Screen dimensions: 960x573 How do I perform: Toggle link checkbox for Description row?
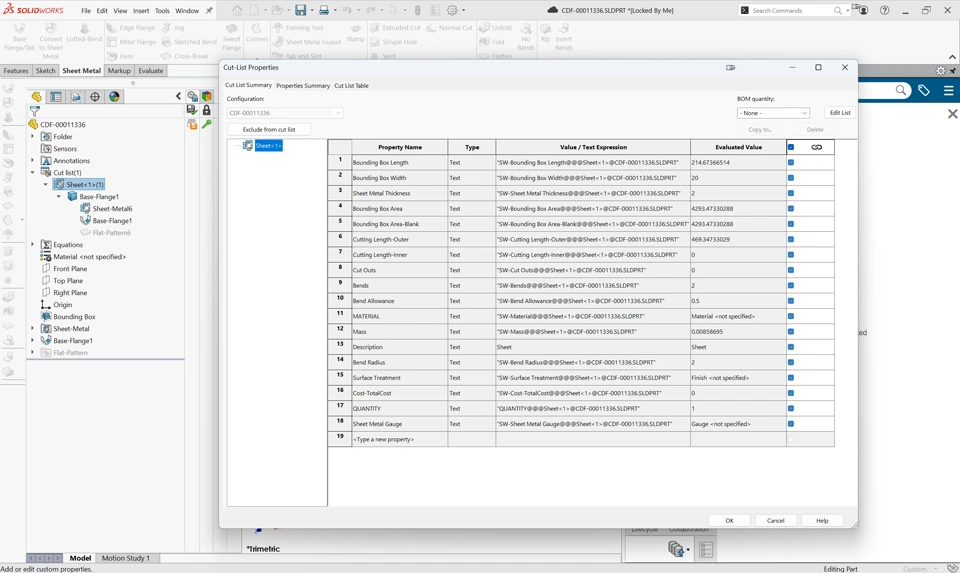pyautogui.click(x=791, y=347)
